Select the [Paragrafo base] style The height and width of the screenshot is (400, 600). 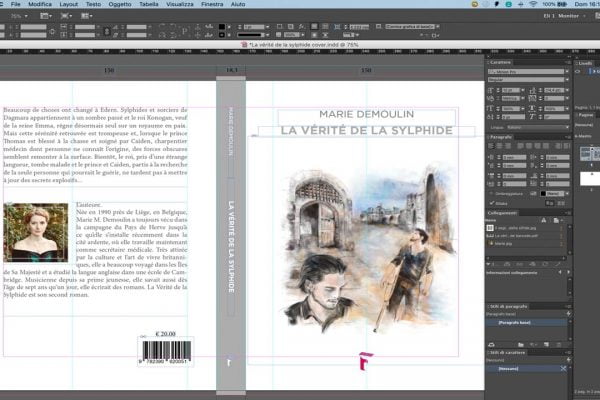527,323
